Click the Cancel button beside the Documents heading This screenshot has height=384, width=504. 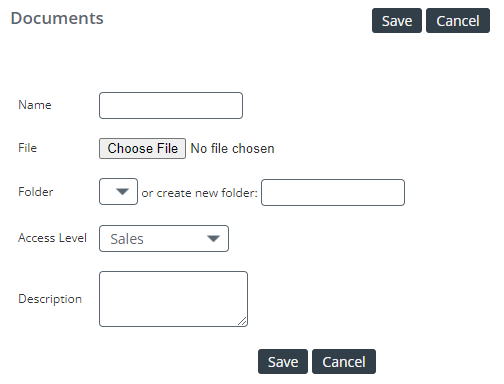point(458,21)
